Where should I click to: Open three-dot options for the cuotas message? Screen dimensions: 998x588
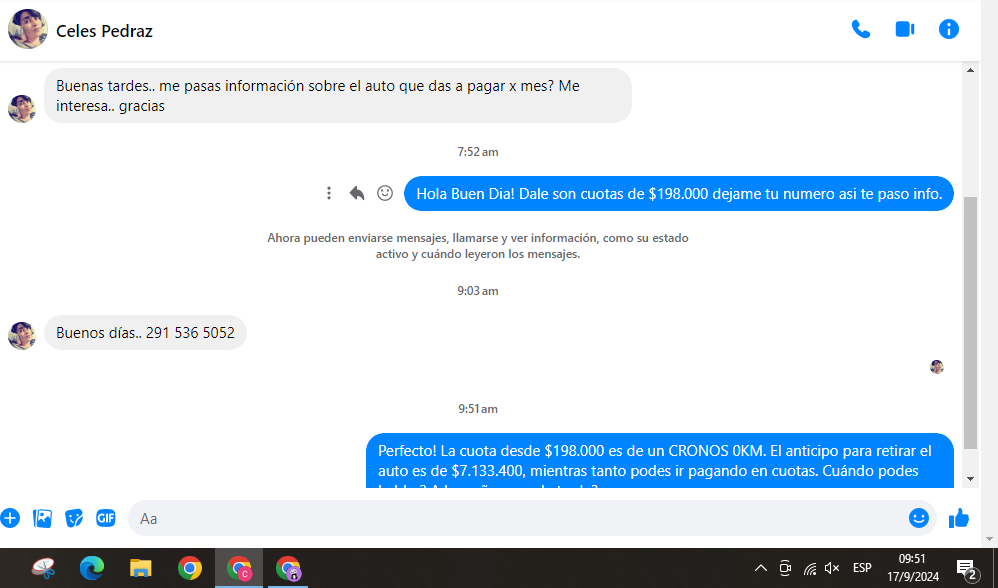329,193
